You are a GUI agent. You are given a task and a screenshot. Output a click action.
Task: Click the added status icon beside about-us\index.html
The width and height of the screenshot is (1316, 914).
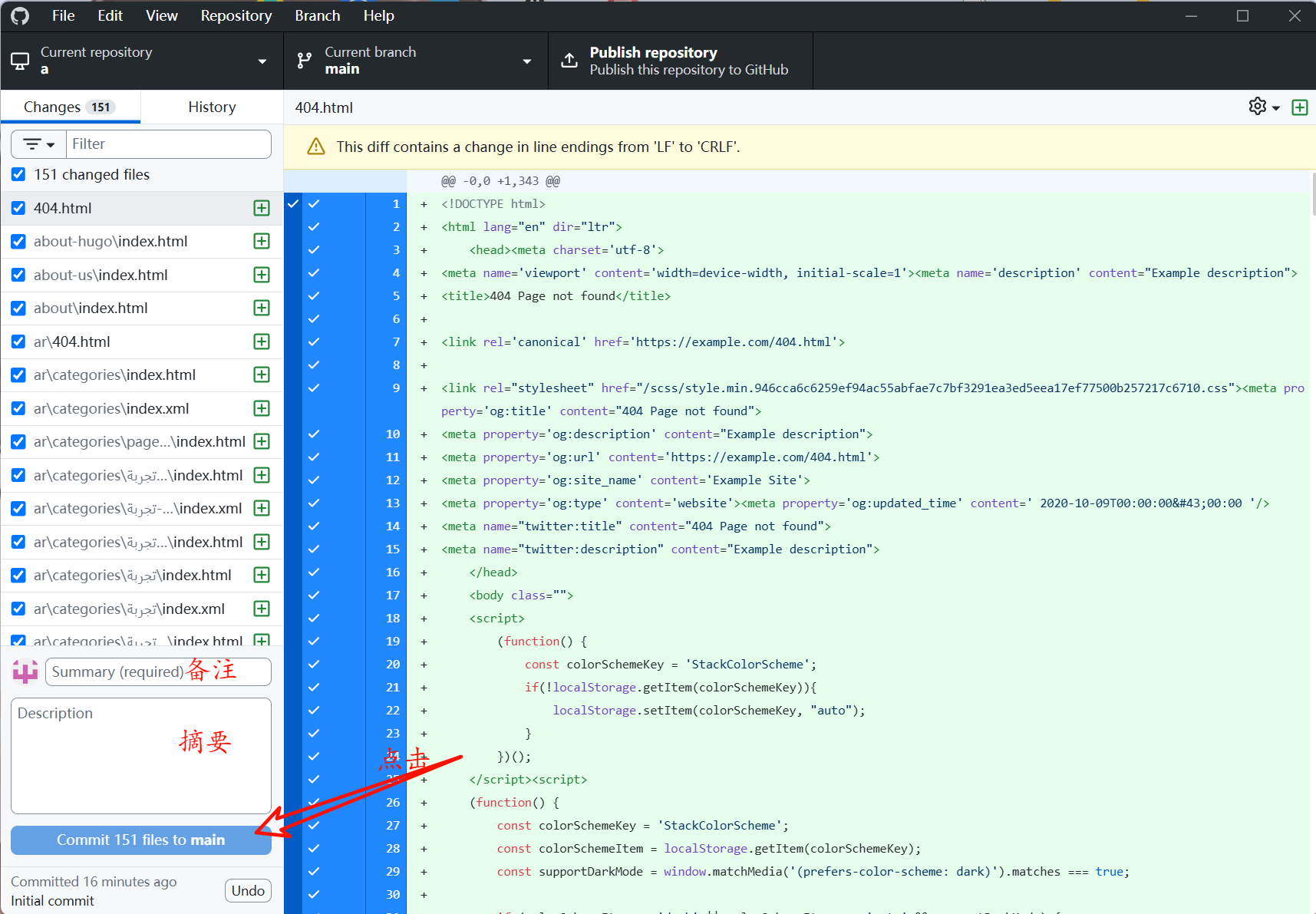[262, 275]
